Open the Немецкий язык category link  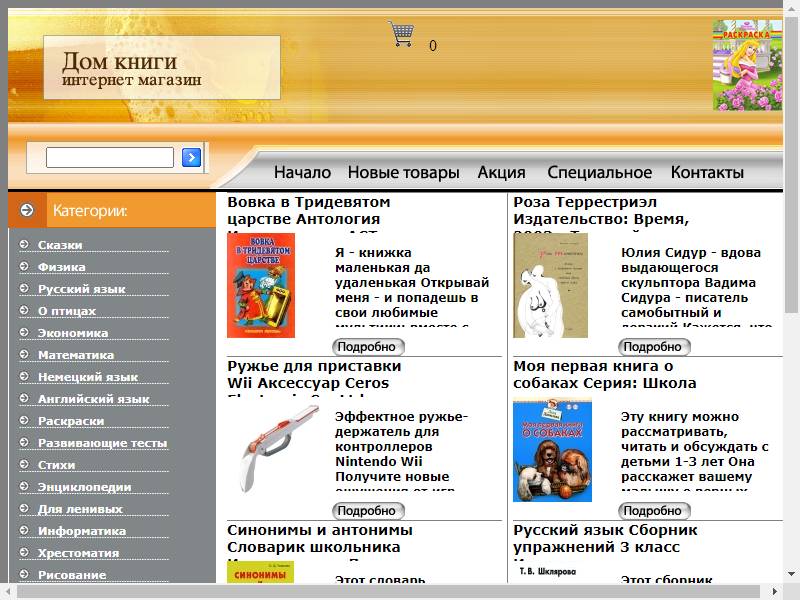88,377
